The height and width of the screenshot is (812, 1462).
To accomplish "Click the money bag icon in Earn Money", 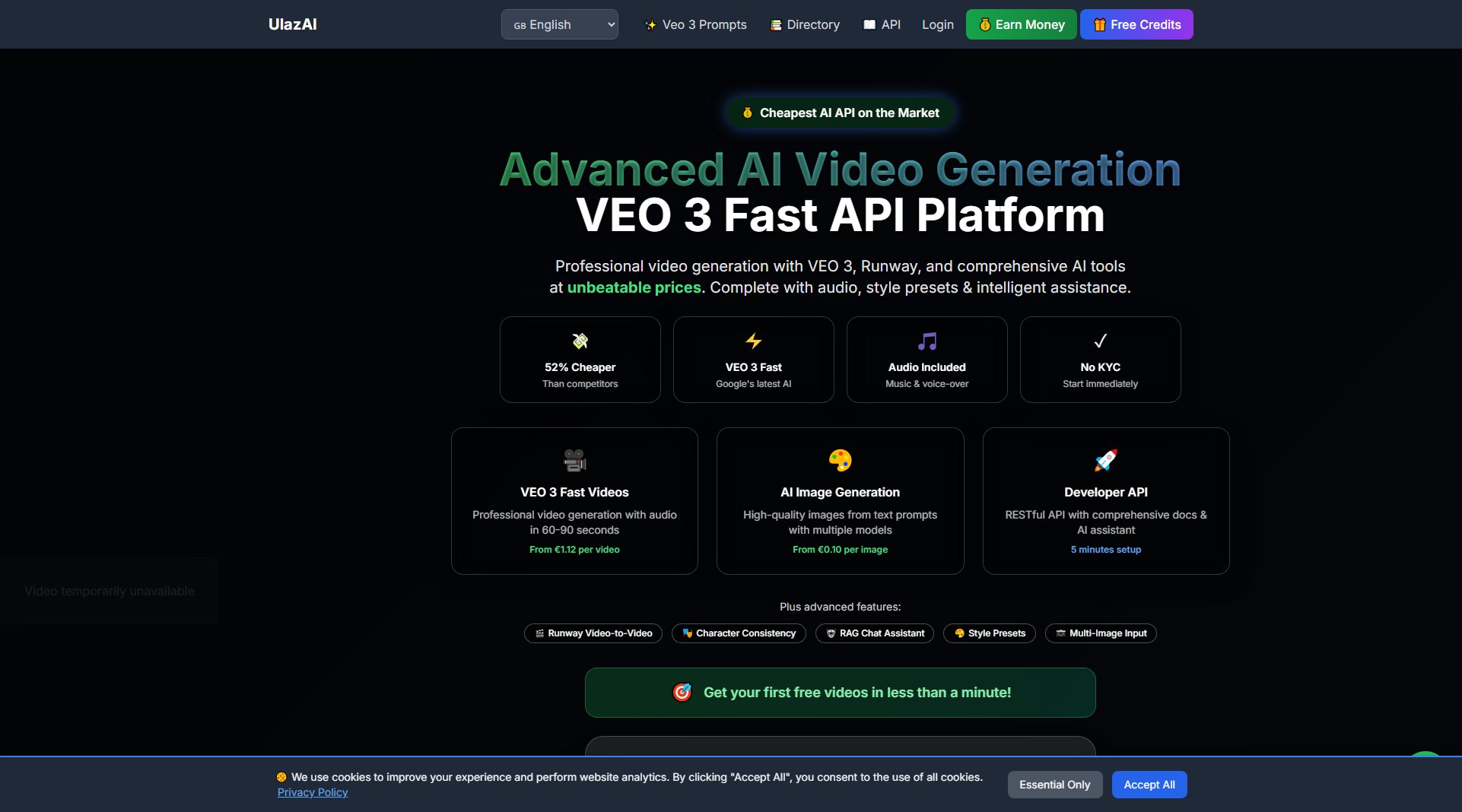I will pos(985,24).
